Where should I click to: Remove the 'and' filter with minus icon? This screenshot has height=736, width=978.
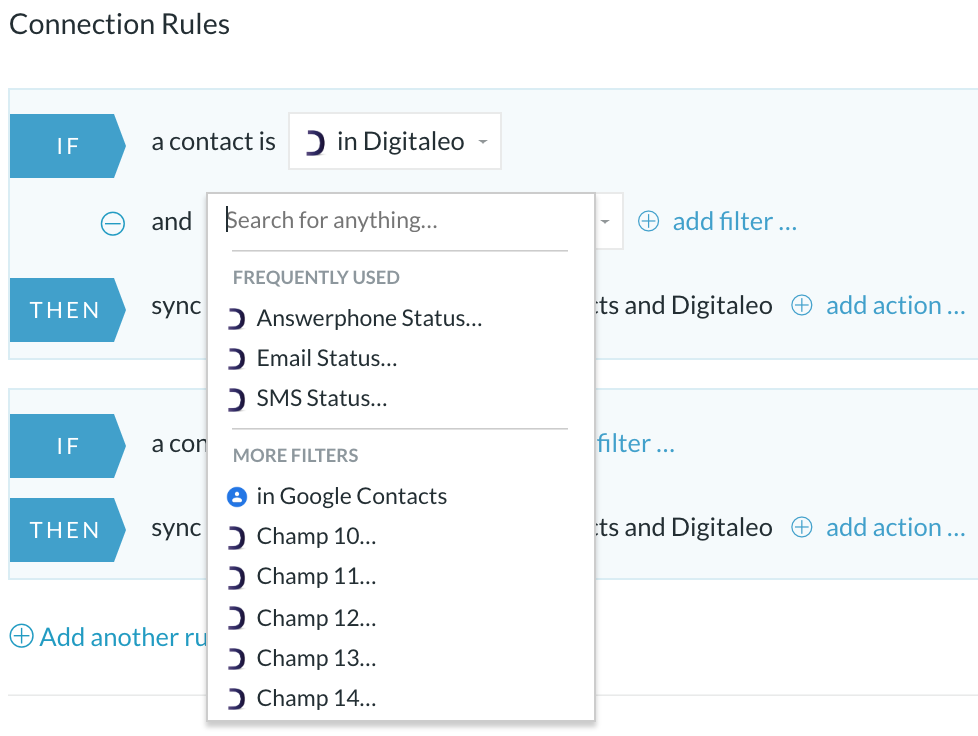coord(113,223)
